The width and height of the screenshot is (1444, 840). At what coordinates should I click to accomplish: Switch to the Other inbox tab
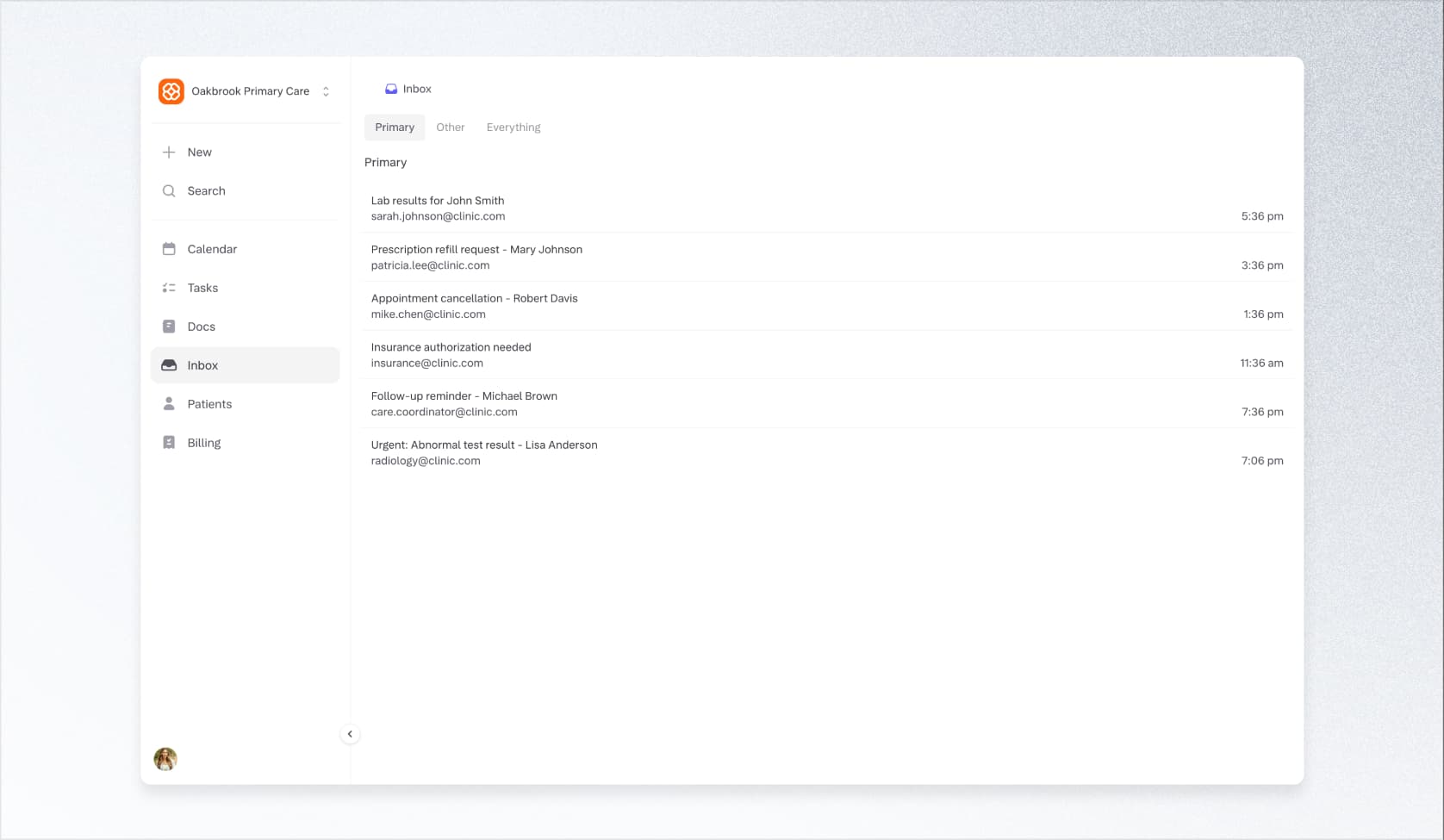(450, 128)
